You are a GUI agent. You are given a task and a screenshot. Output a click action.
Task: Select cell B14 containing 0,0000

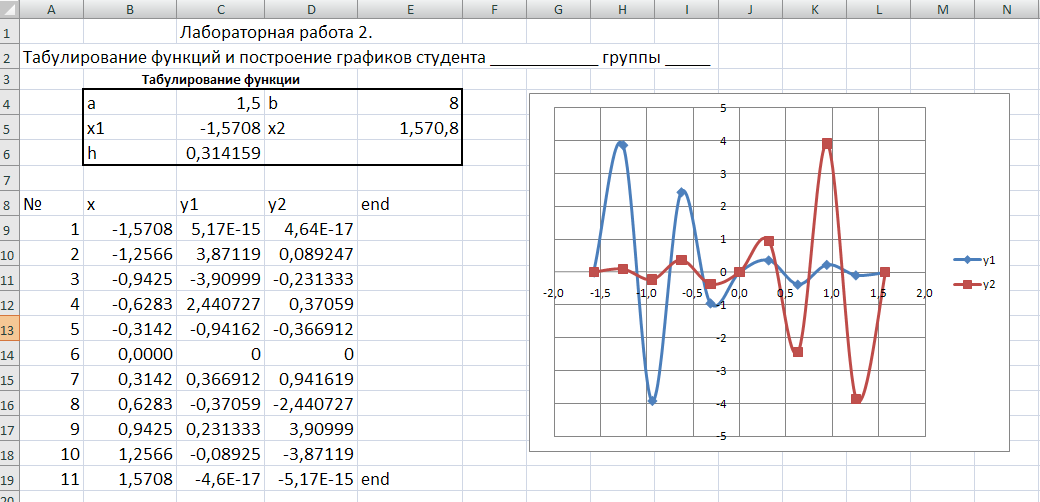point(130,354)
